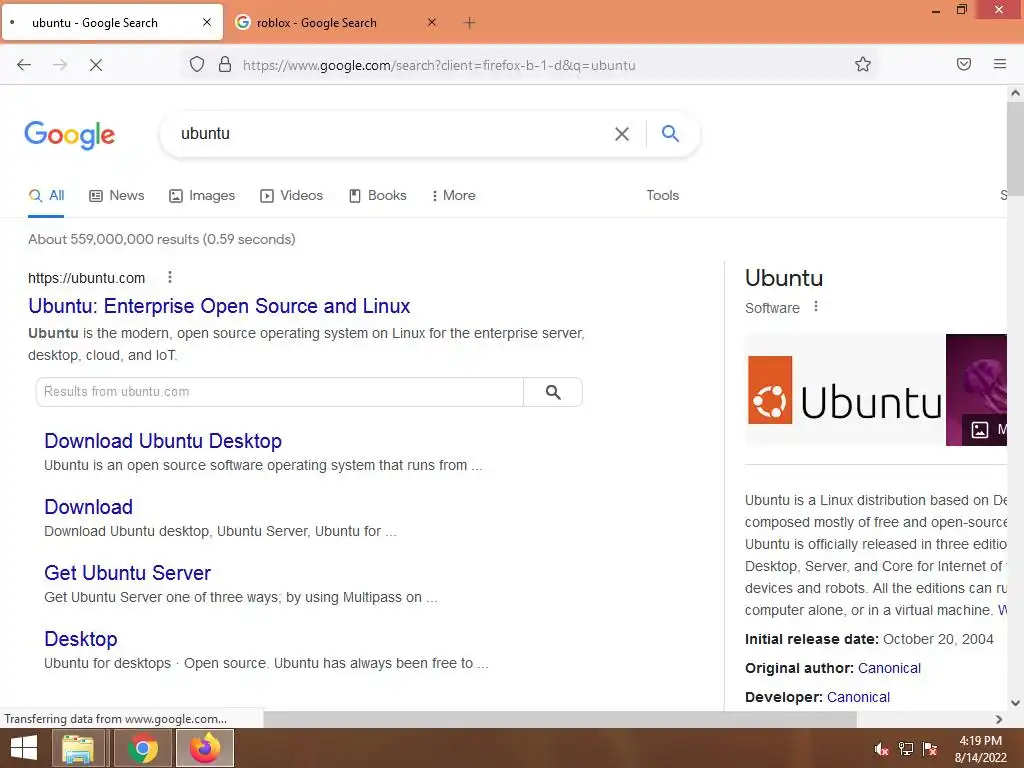The width and height of the screenshot is (1024, 768).
Task: Open the options dots next to ubuntu.com
Action: point(170,278)
